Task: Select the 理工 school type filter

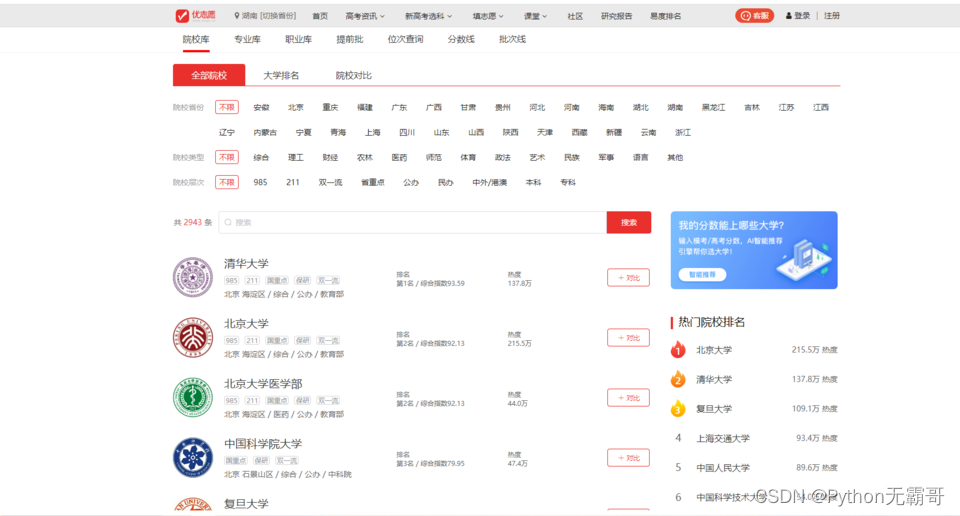Action: [x=296, y=157]
